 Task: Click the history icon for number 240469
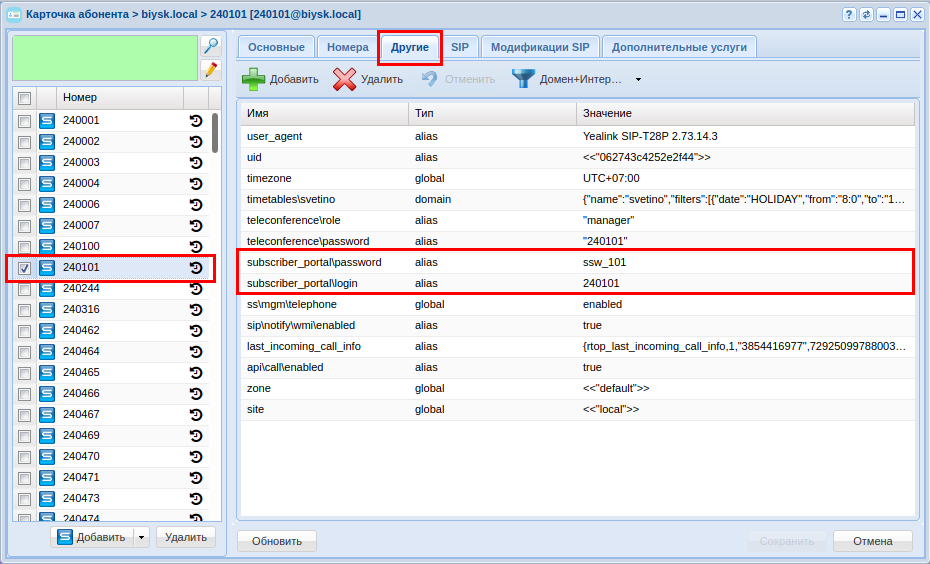[196, 435]
